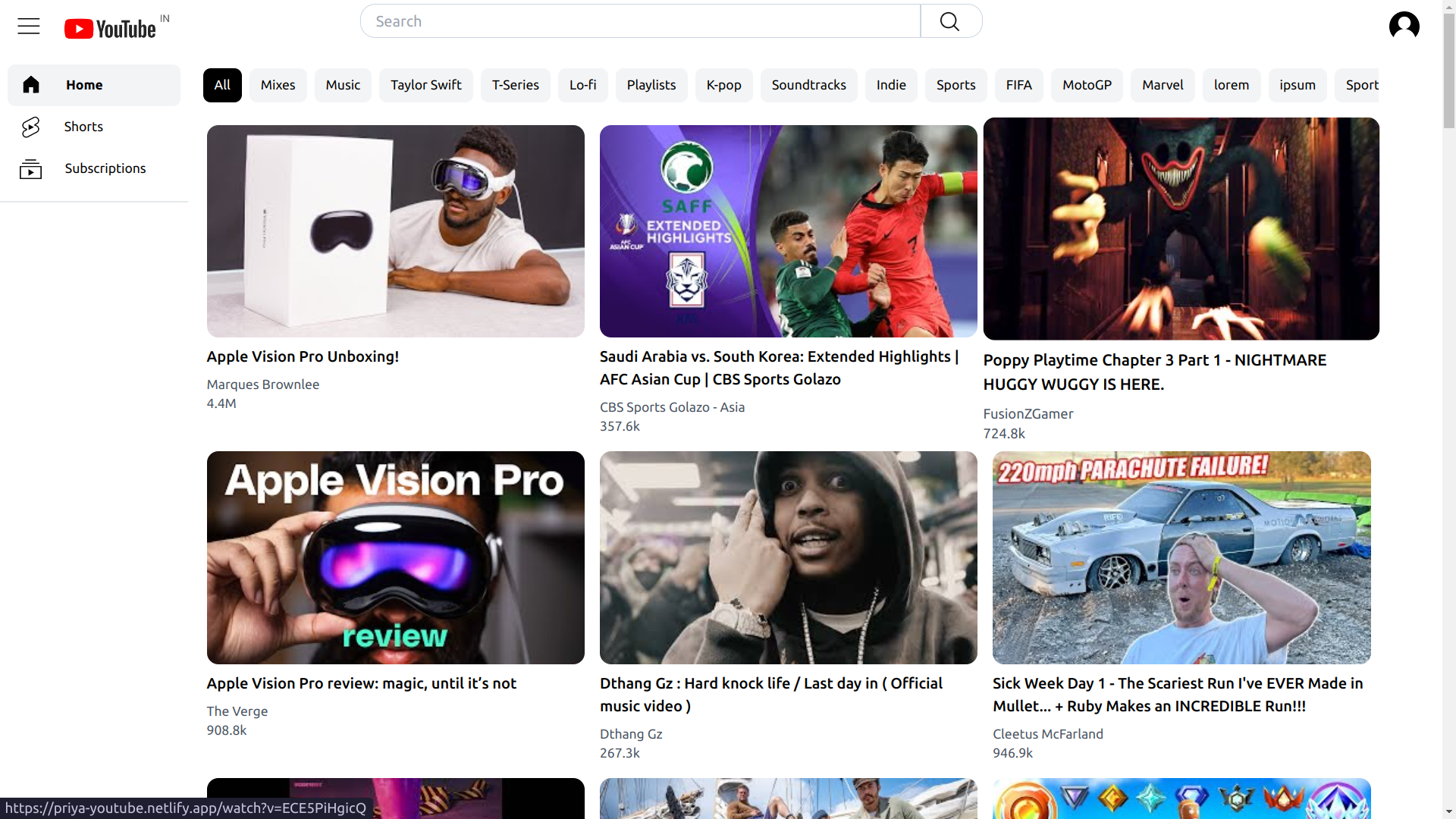Select the FIFA filter chip

(x=1019, y=85)
